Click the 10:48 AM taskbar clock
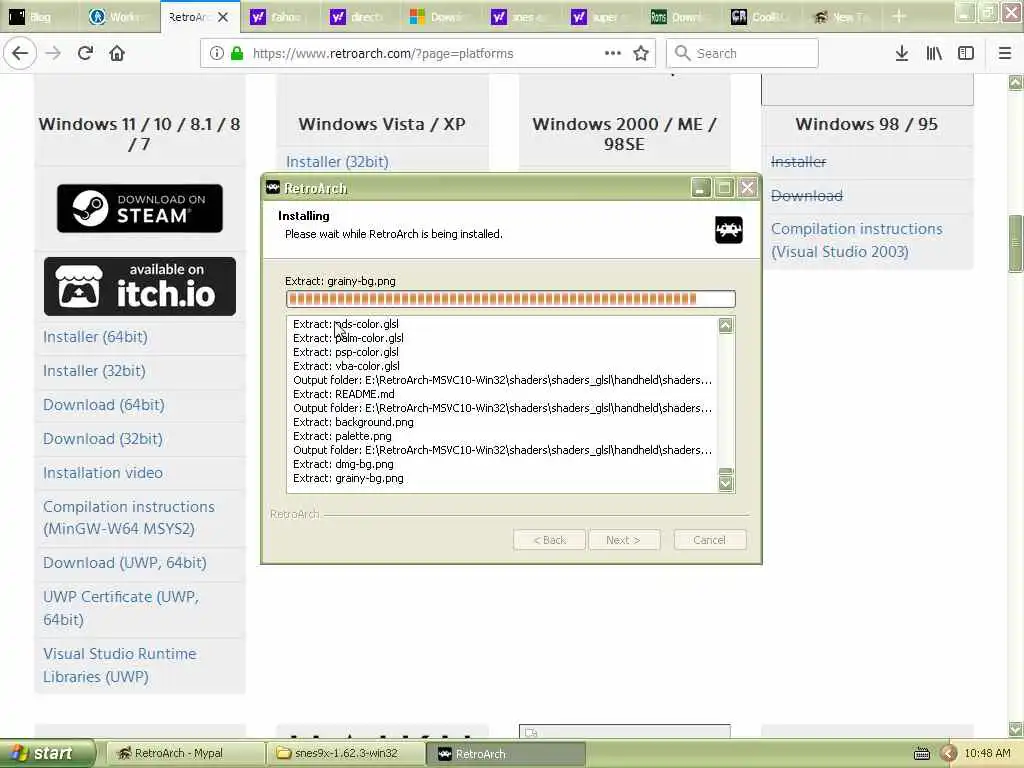 pyautogui.click(x=987, y=754)
